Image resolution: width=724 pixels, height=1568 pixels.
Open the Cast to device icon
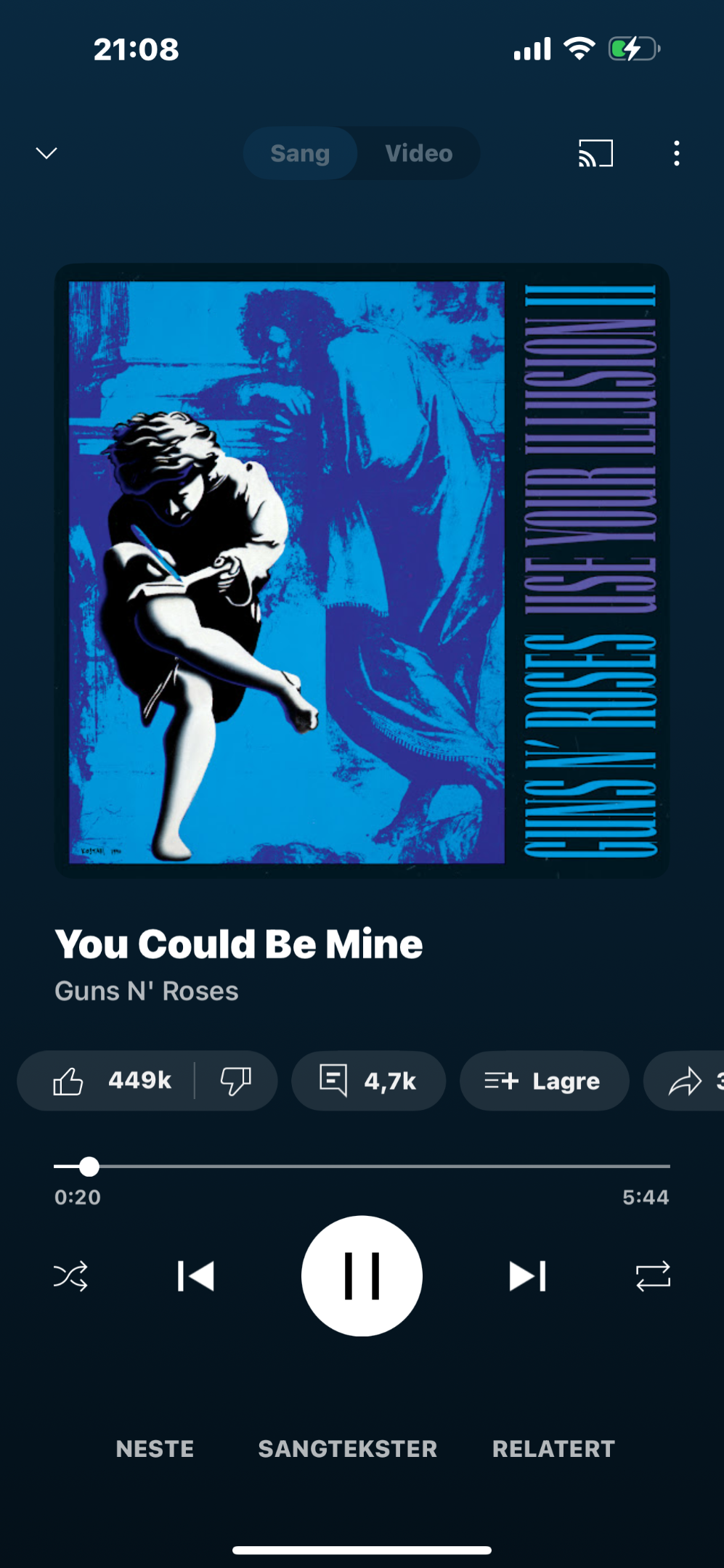coord(595,153)
